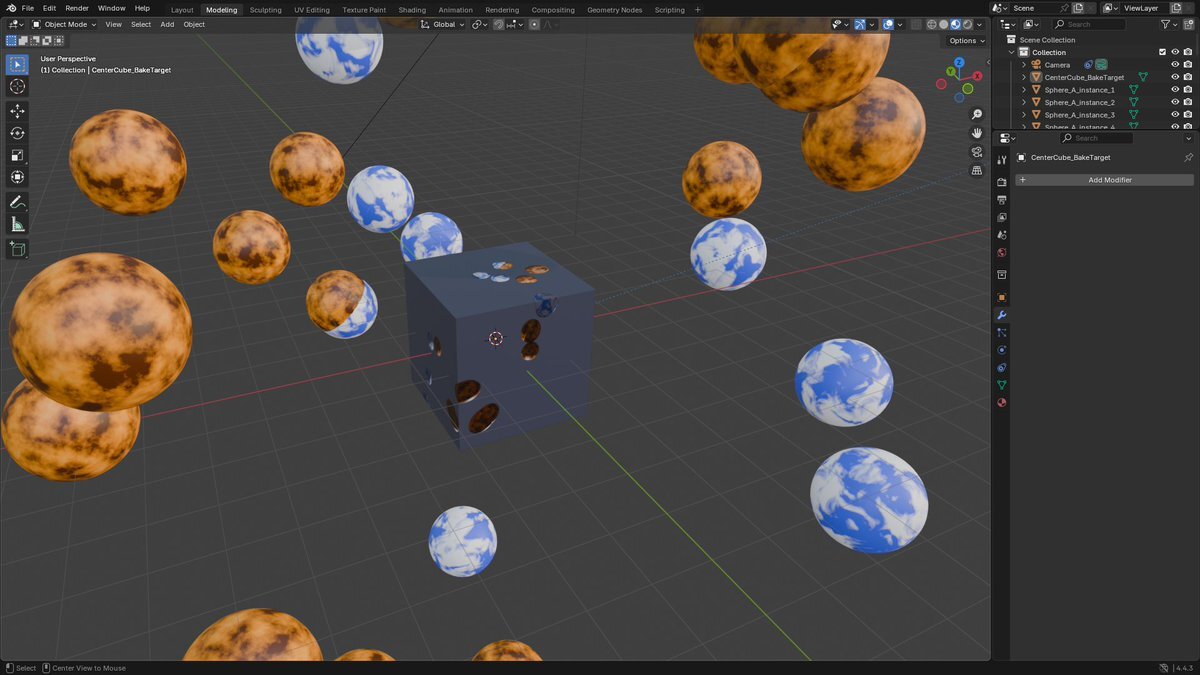Viewport: 1200px width, 675px height.
Task: Select the Annotate tool
Action: tap(17, 202)
